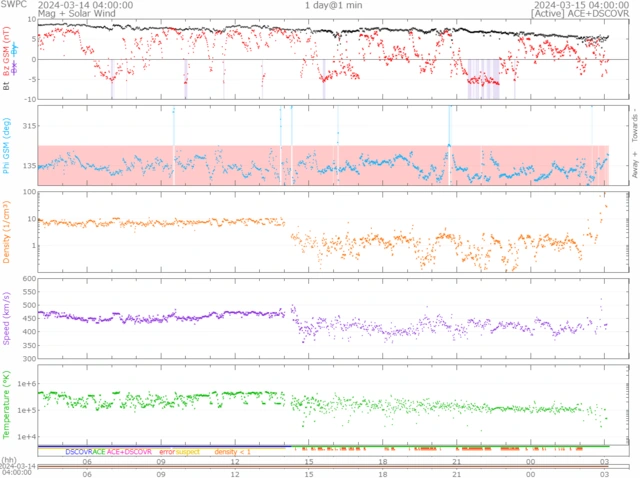This screenshot has height=478, width=640.
Task: Click the SWPC label in top corner
Action: [13, 5]
